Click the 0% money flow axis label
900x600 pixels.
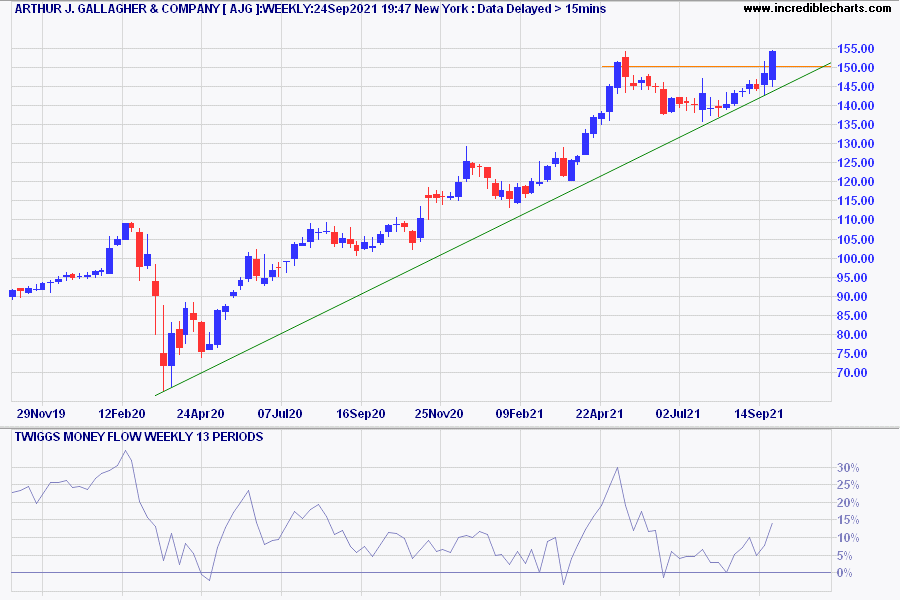pyautogui.click(x=845, y=573)
